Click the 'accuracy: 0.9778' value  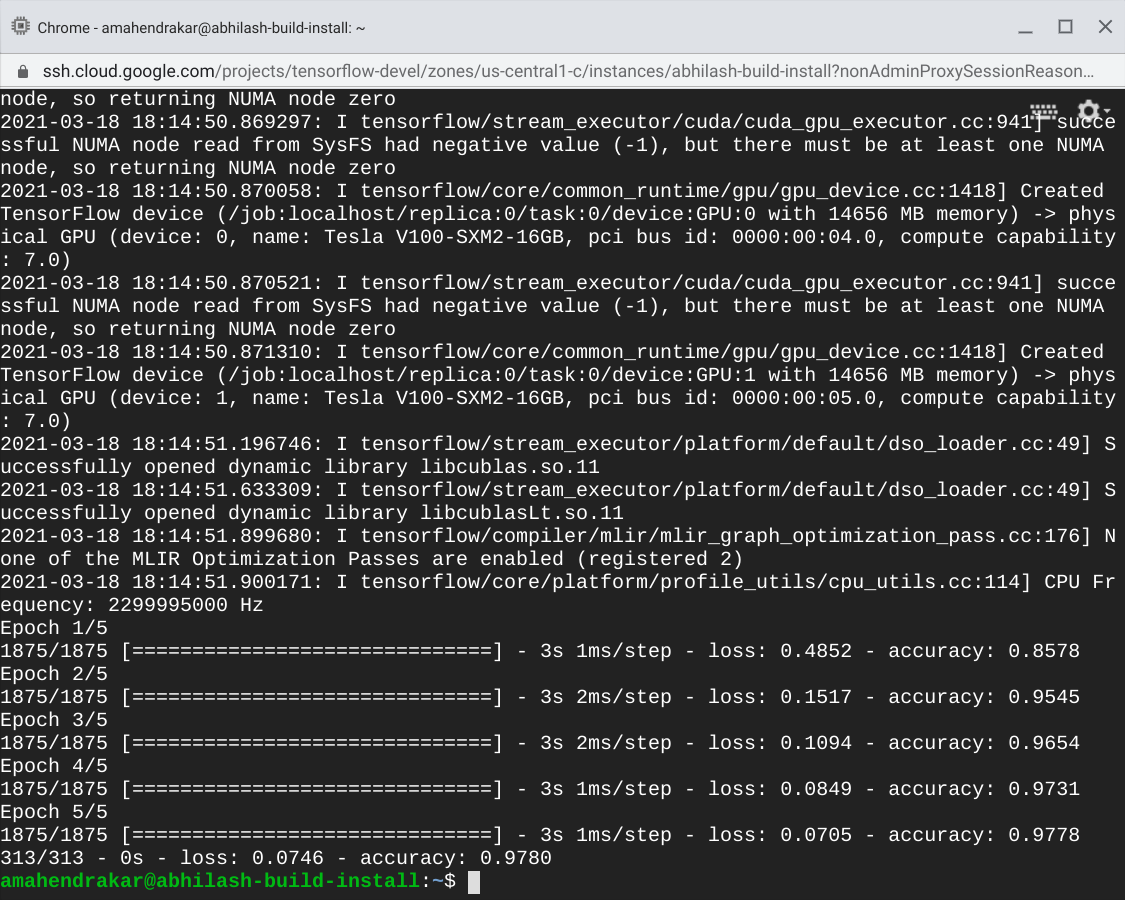pos(984,835)
